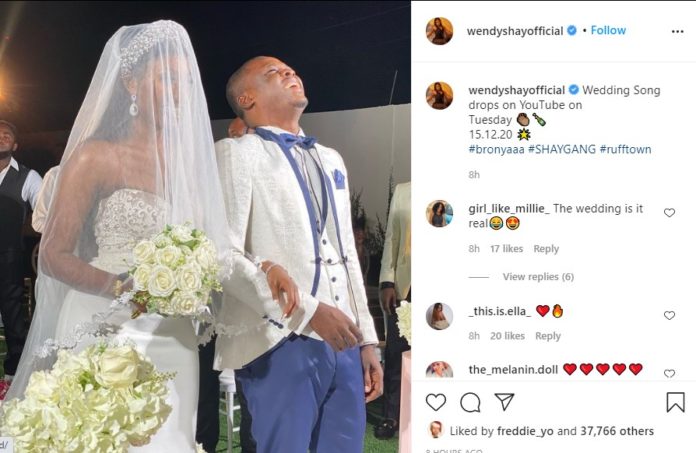
Task: Like the post with the heart icon
Action: (436, 402)
